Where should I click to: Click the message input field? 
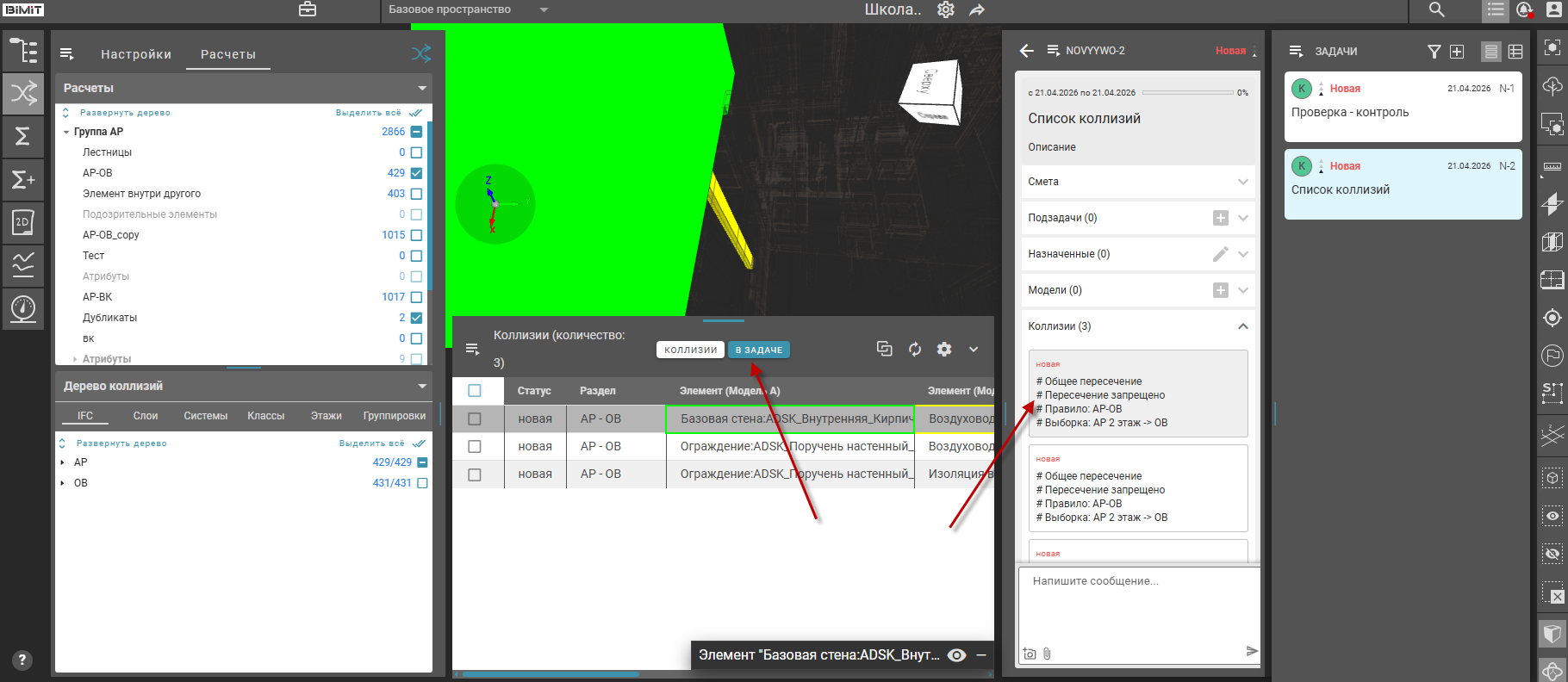click(x=1137, y=603)
